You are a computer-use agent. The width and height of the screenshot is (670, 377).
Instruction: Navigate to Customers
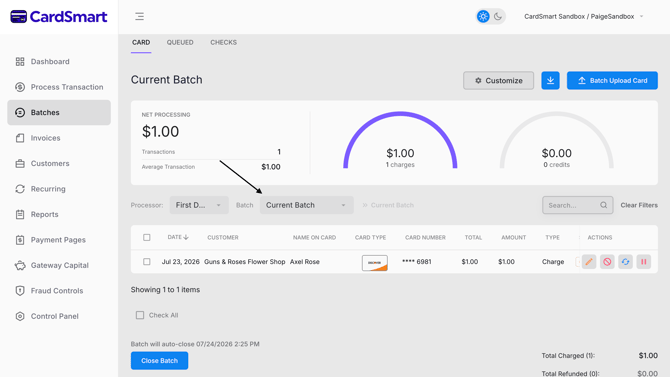tap(59, 163)
